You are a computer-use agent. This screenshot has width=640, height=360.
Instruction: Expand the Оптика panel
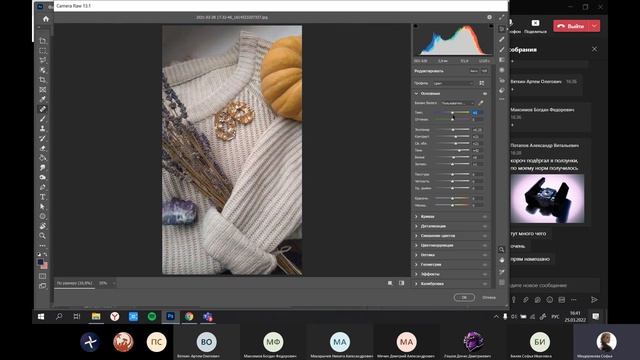(416, 255)
